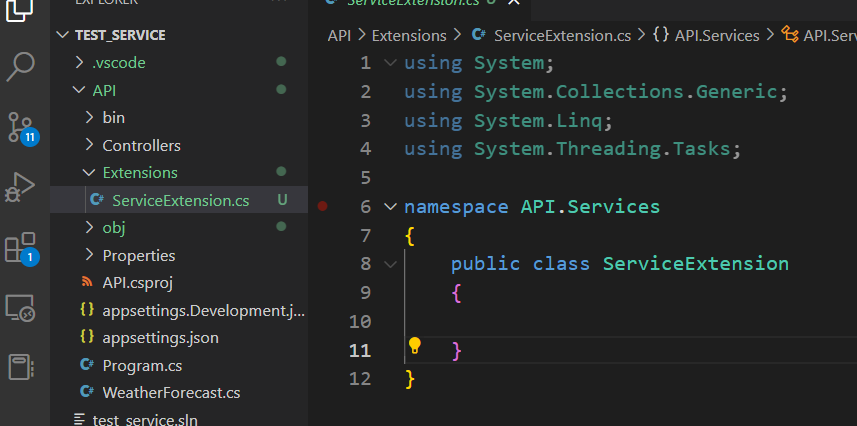
Task: Collapse the Extensions folder
Action: point(89,173)
